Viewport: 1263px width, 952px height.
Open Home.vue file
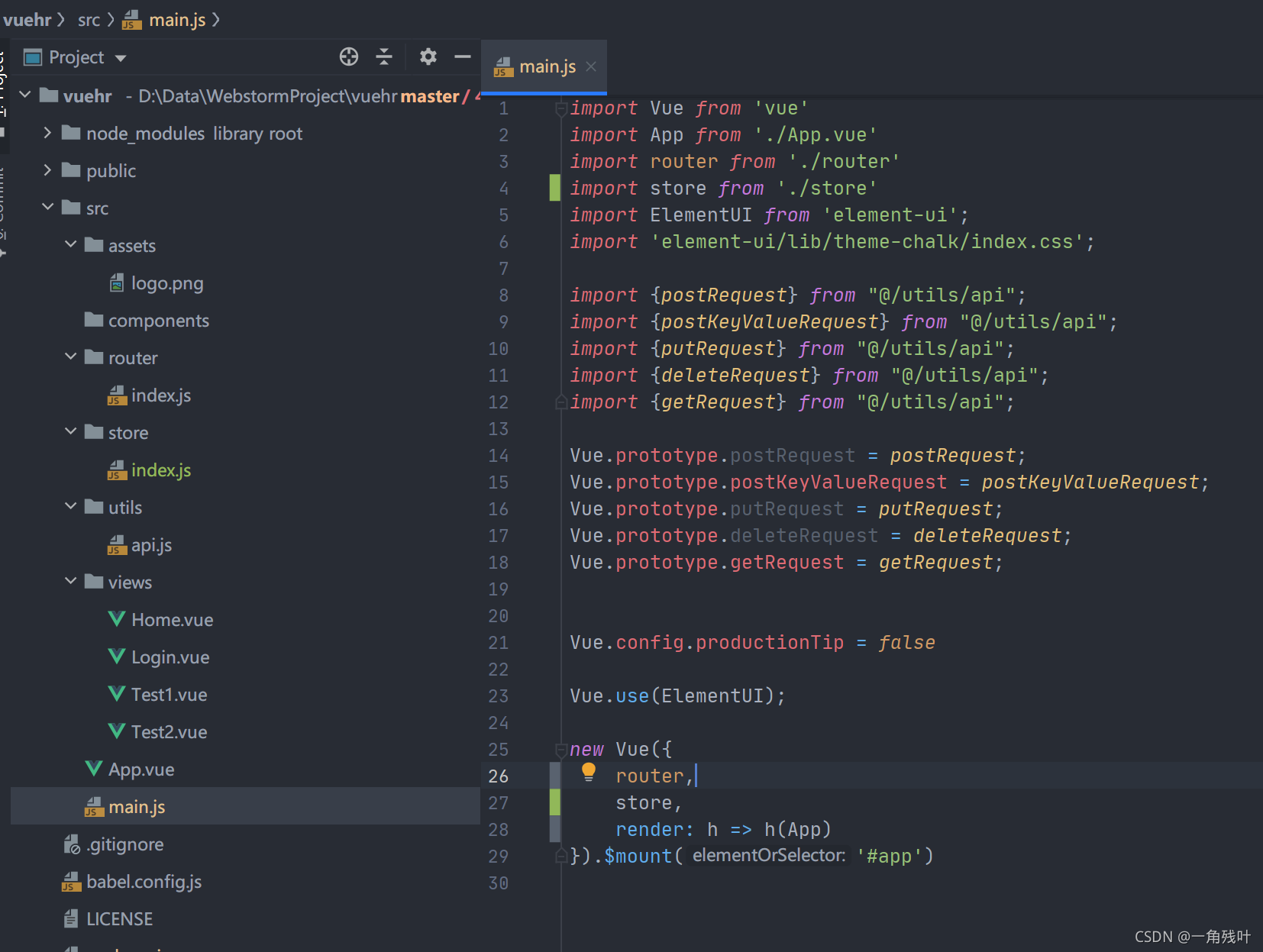172,620
